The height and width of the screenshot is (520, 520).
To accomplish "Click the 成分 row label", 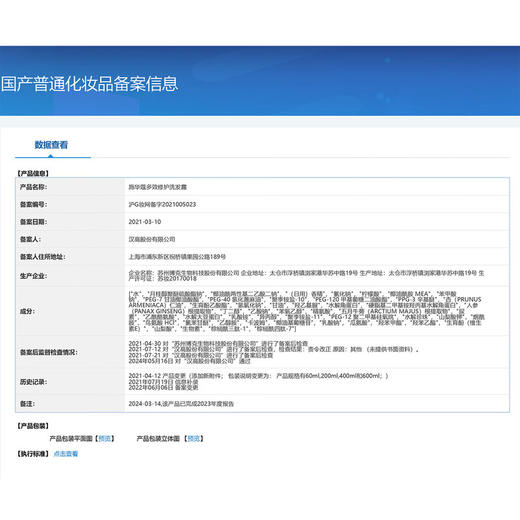I will (27, 311).
